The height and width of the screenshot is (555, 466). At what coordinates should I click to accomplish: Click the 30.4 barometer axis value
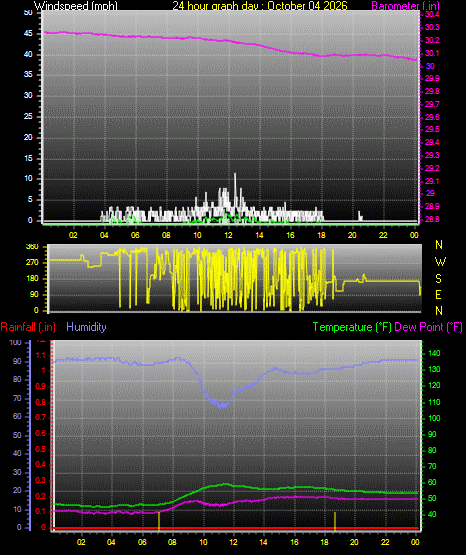click(432, 14)
